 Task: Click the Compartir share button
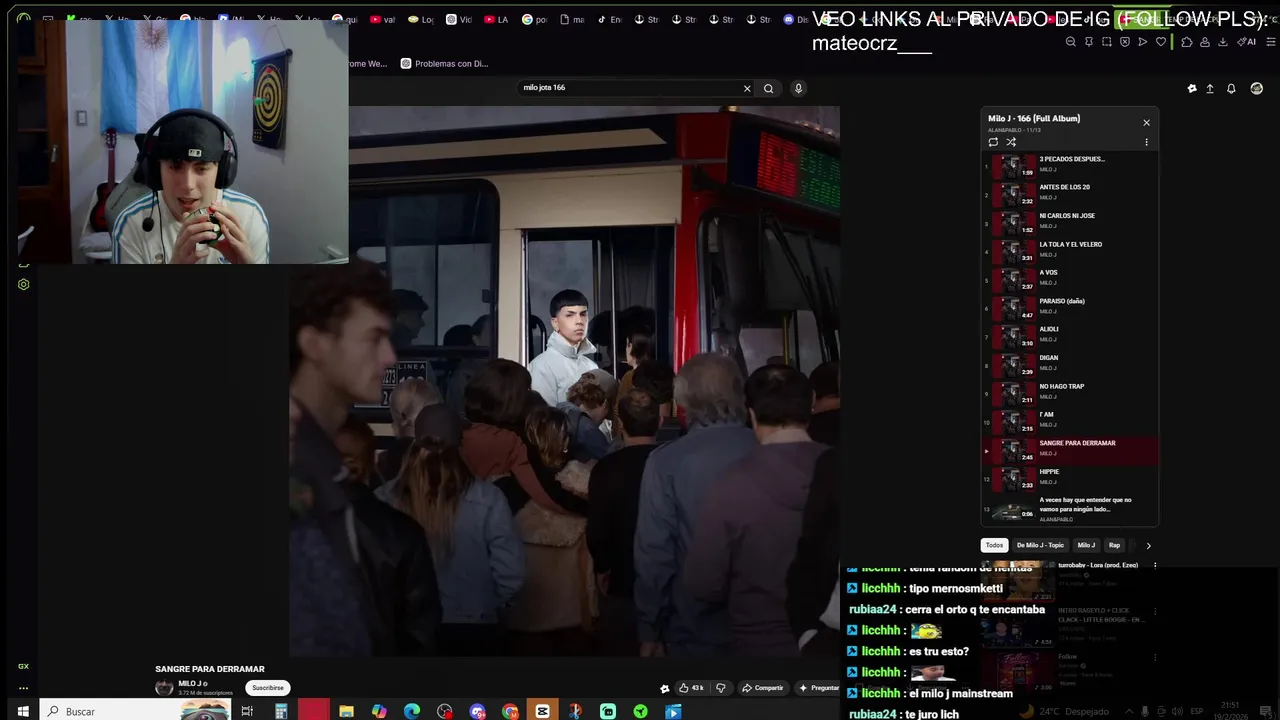click(x=763, y=688)
